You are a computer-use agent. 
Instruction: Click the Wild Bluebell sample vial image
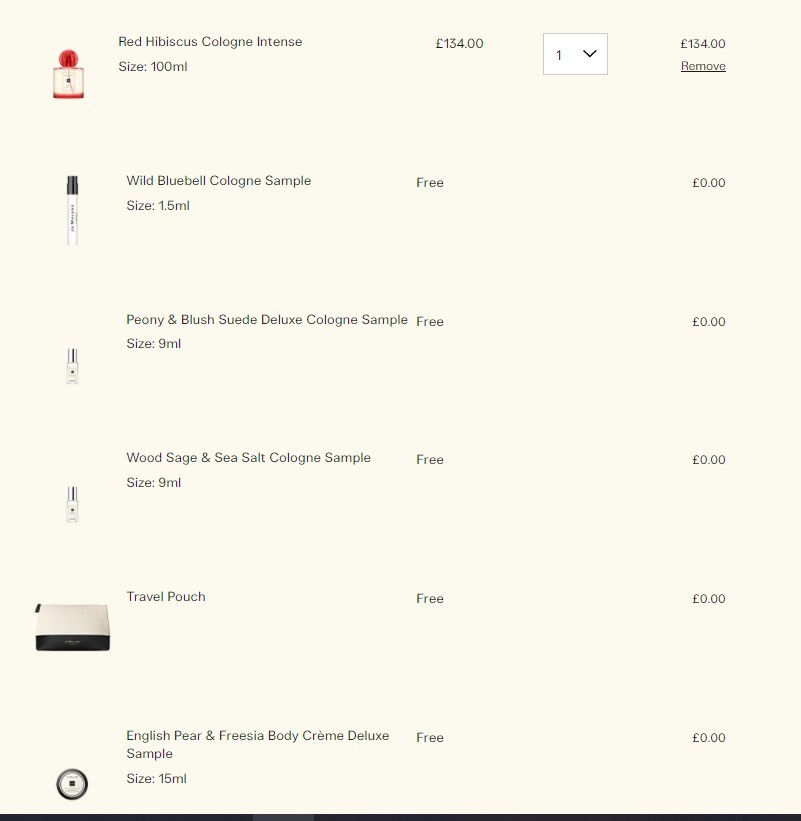coord(72,210)
